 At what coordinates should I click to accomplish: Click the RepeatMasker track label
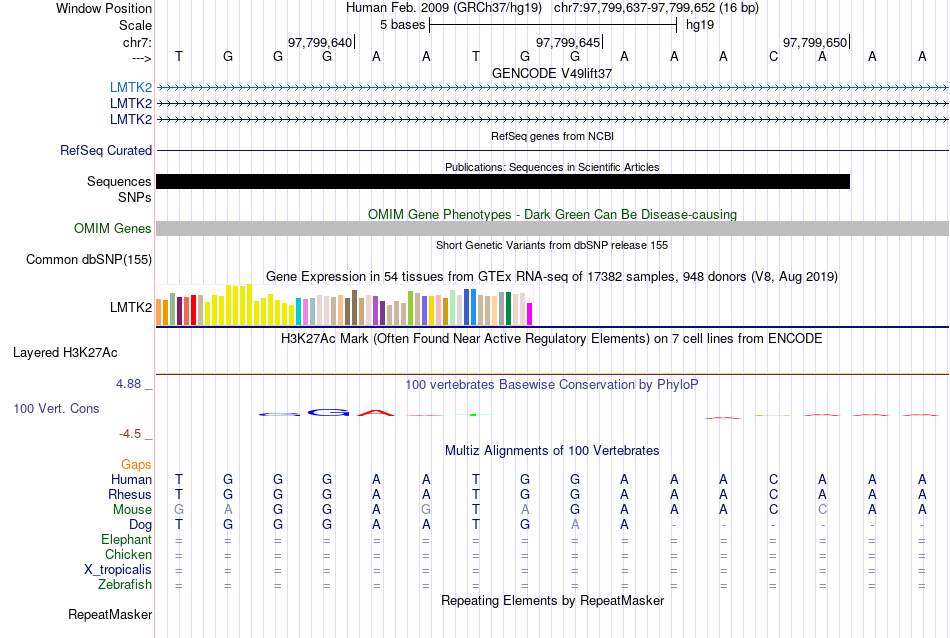110,614
